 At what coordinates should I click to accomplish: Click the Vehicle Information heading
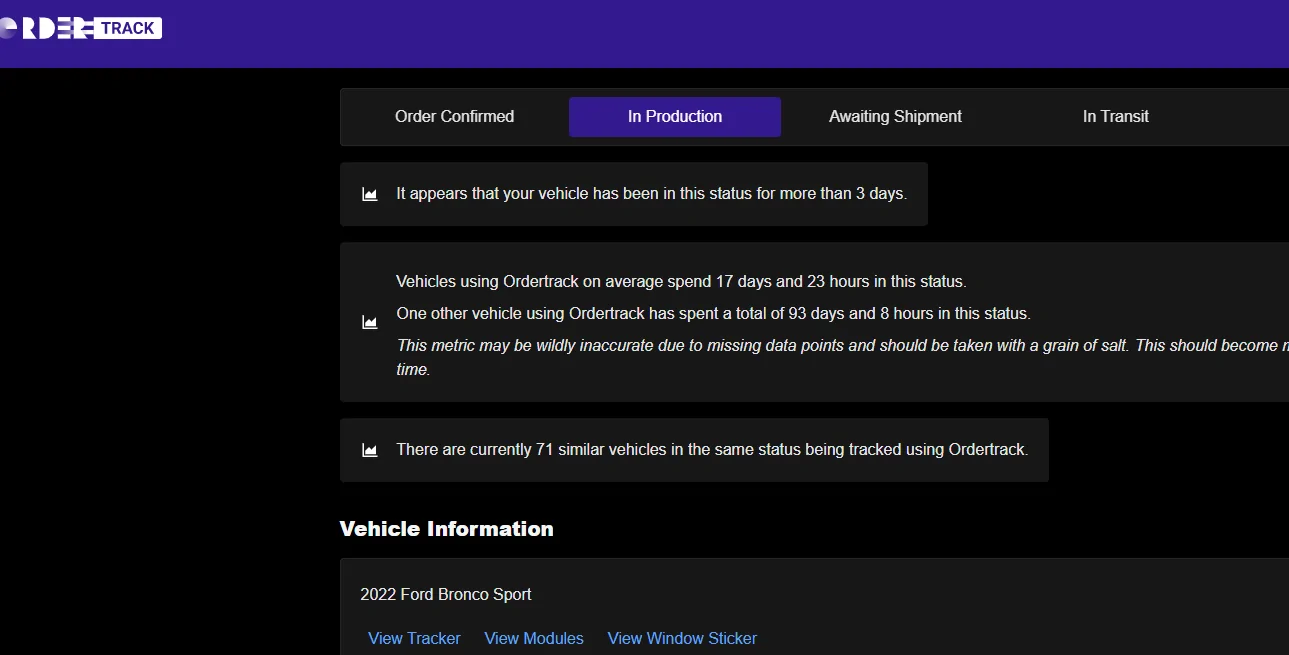tap(446, 529)
